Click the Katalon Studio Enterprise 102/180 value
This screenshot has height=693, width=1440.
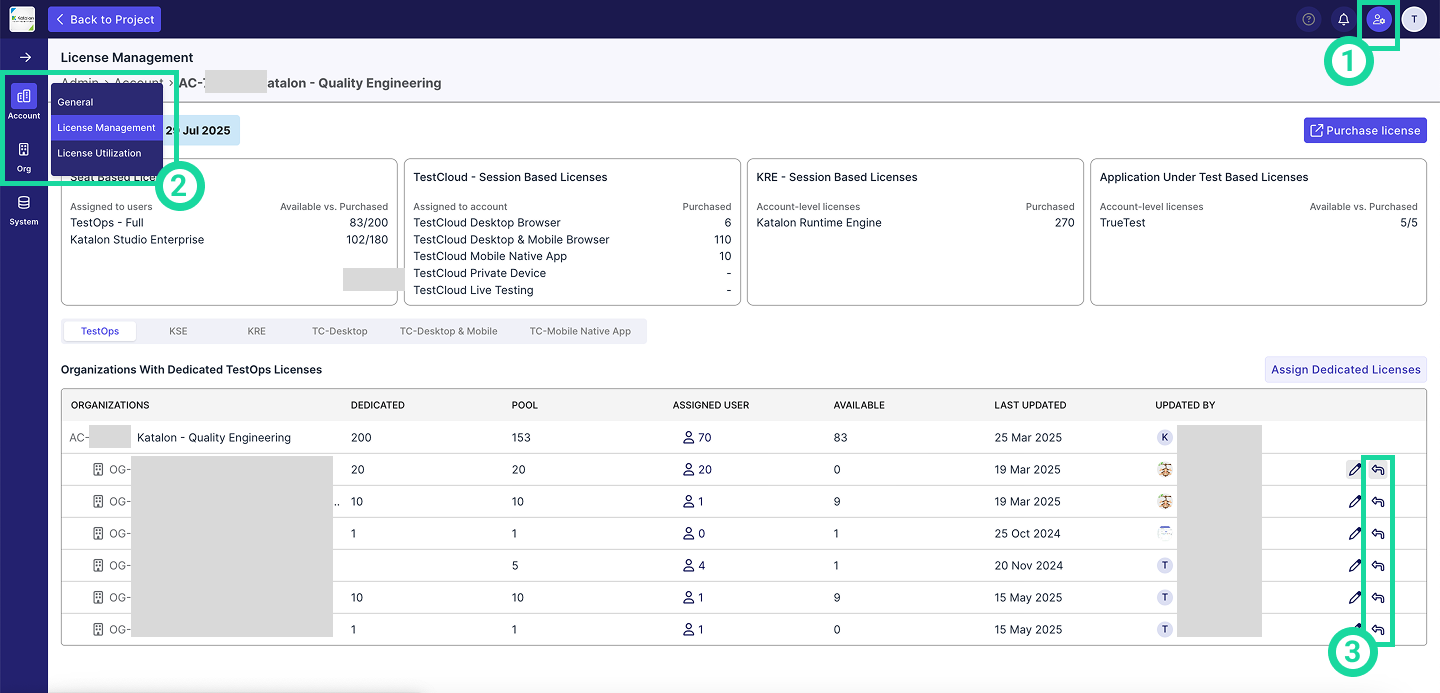(365, 240)
